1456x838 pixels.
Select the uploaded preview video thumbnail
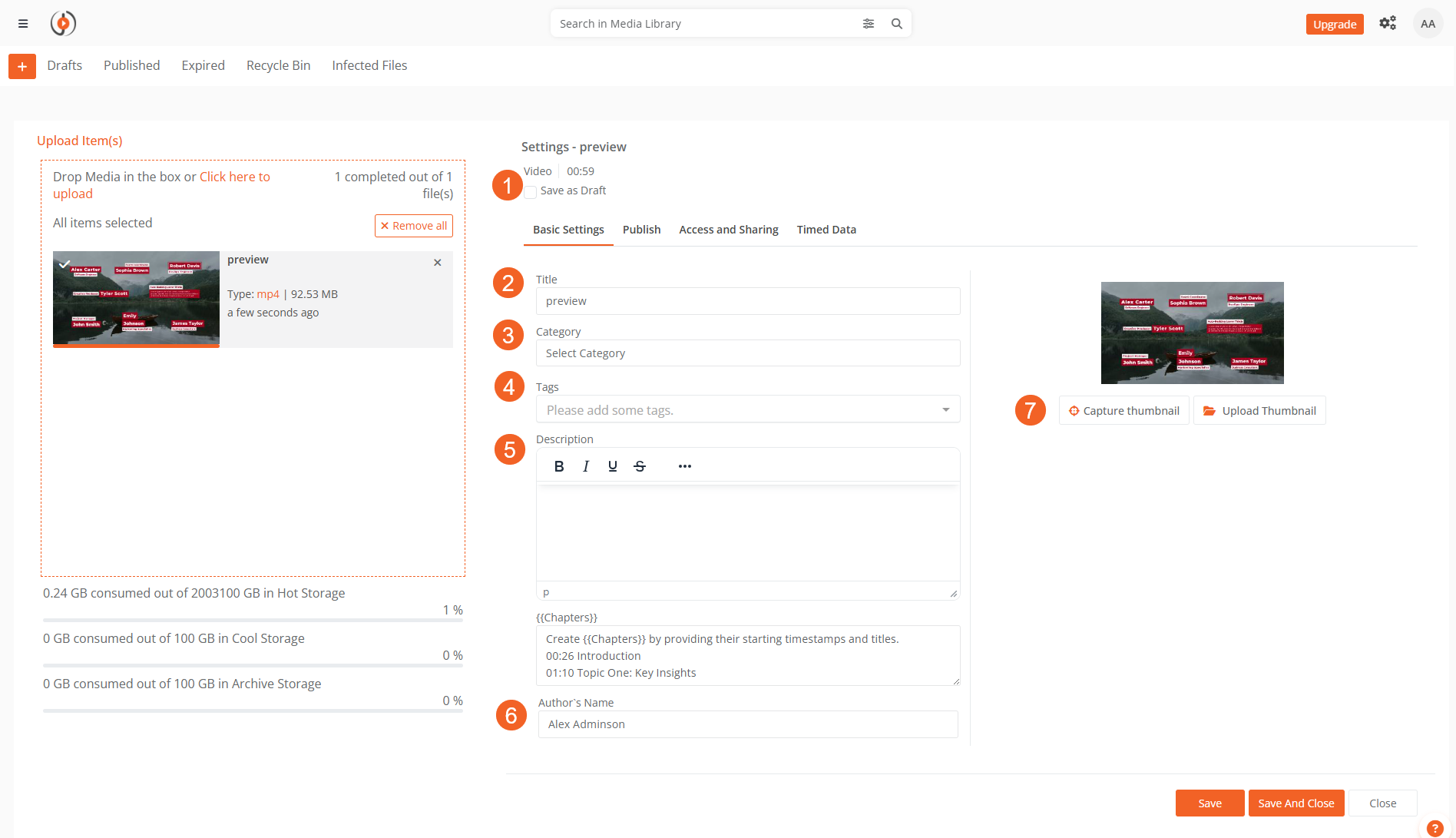tap(136, 299)
